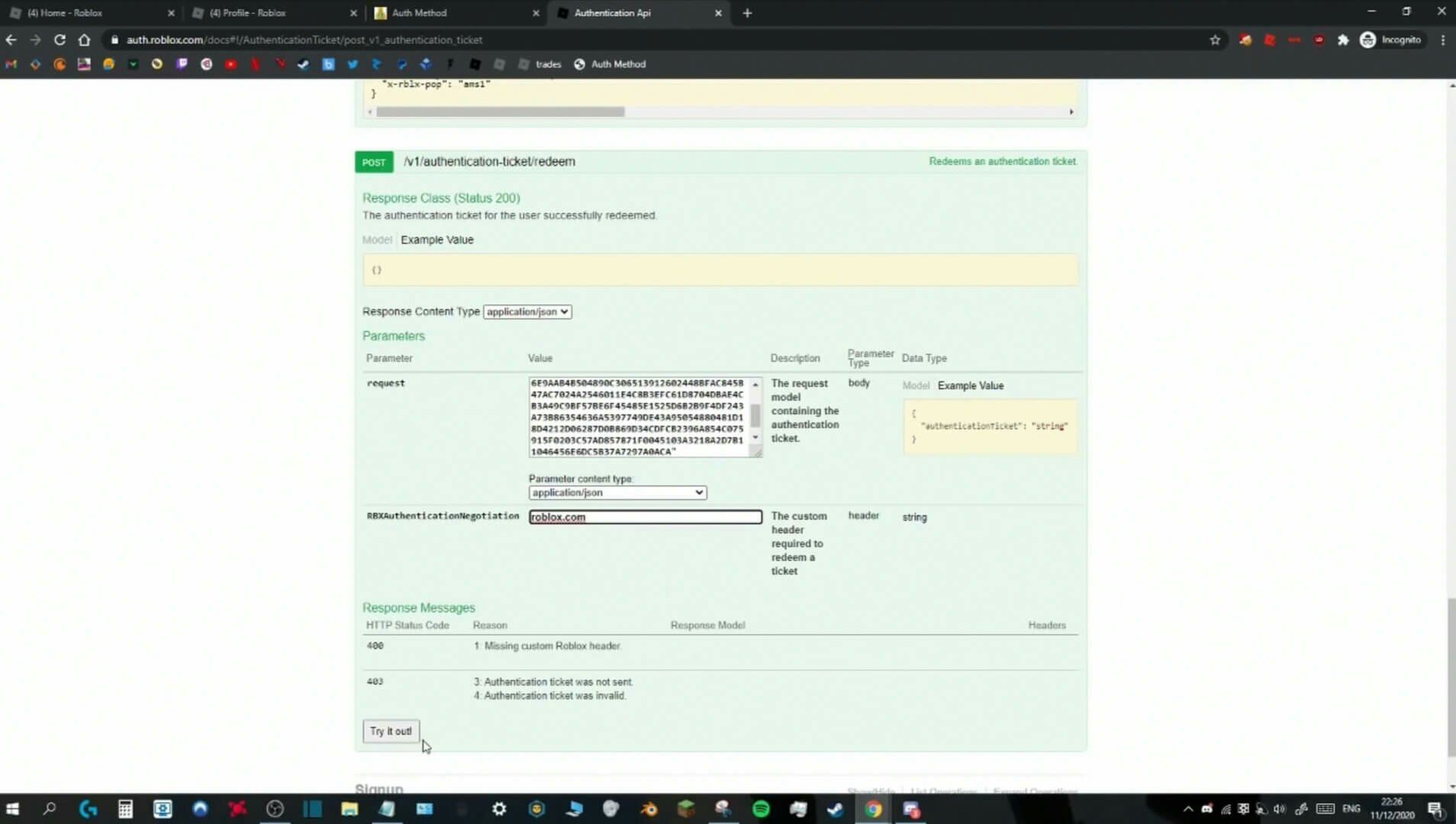This screenshot has width=1456, height=824.
Task: Open the Auth Method bookmark
Action: pyautogui.click(x=610, y=64)
